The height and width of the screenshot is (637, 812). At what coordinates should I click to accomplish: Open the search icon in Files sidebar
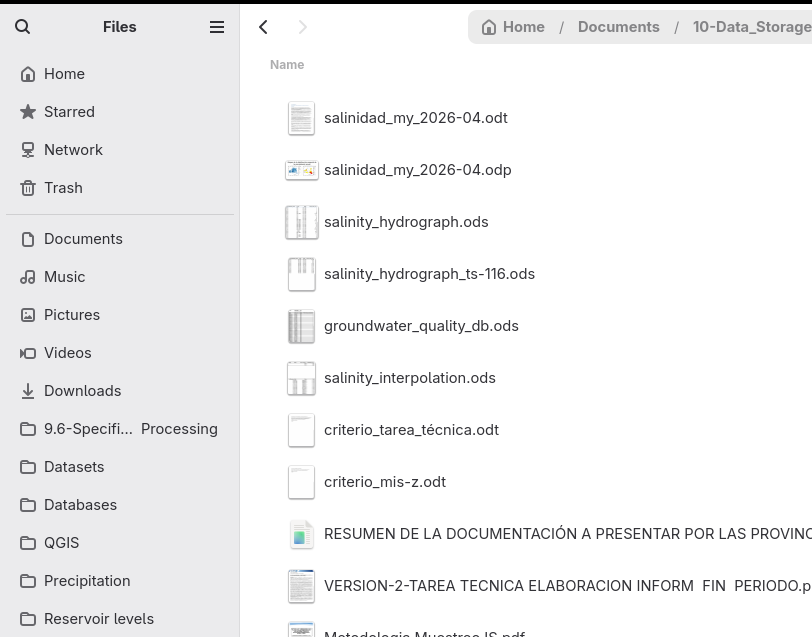(22, 26)
